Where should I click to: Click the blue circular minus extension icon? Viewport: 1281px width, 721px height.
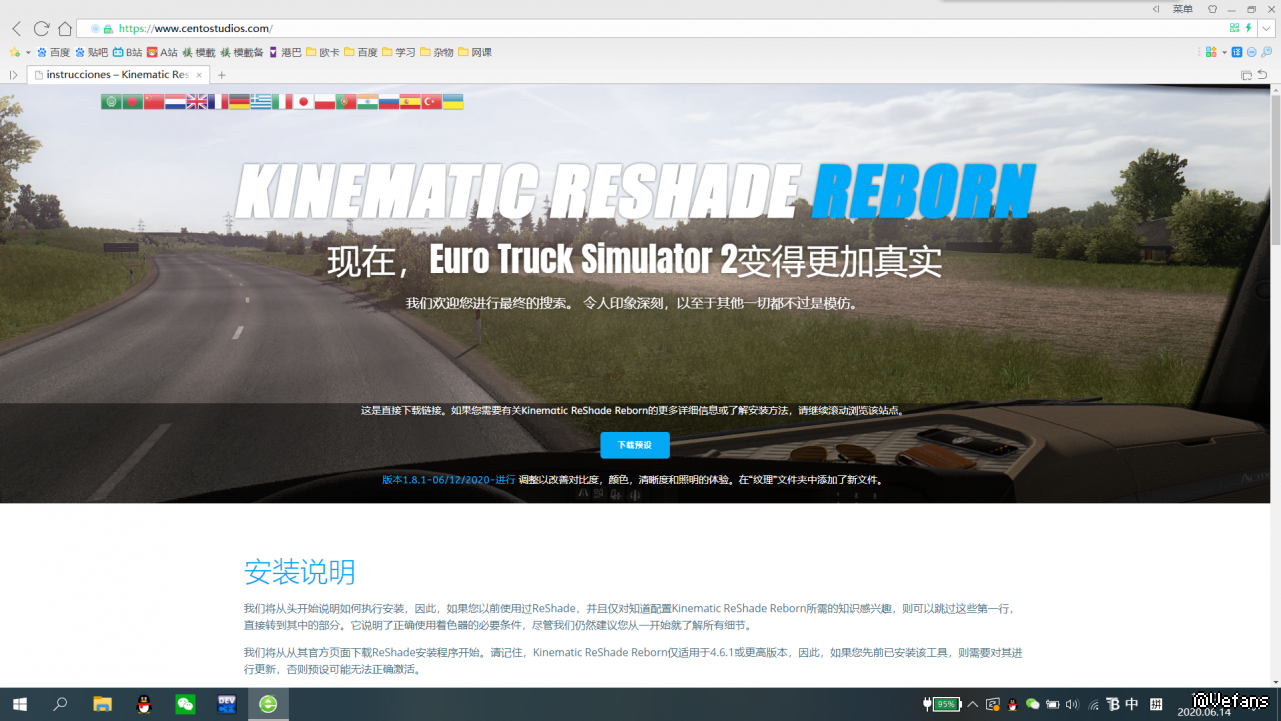tap(1251, 52)
